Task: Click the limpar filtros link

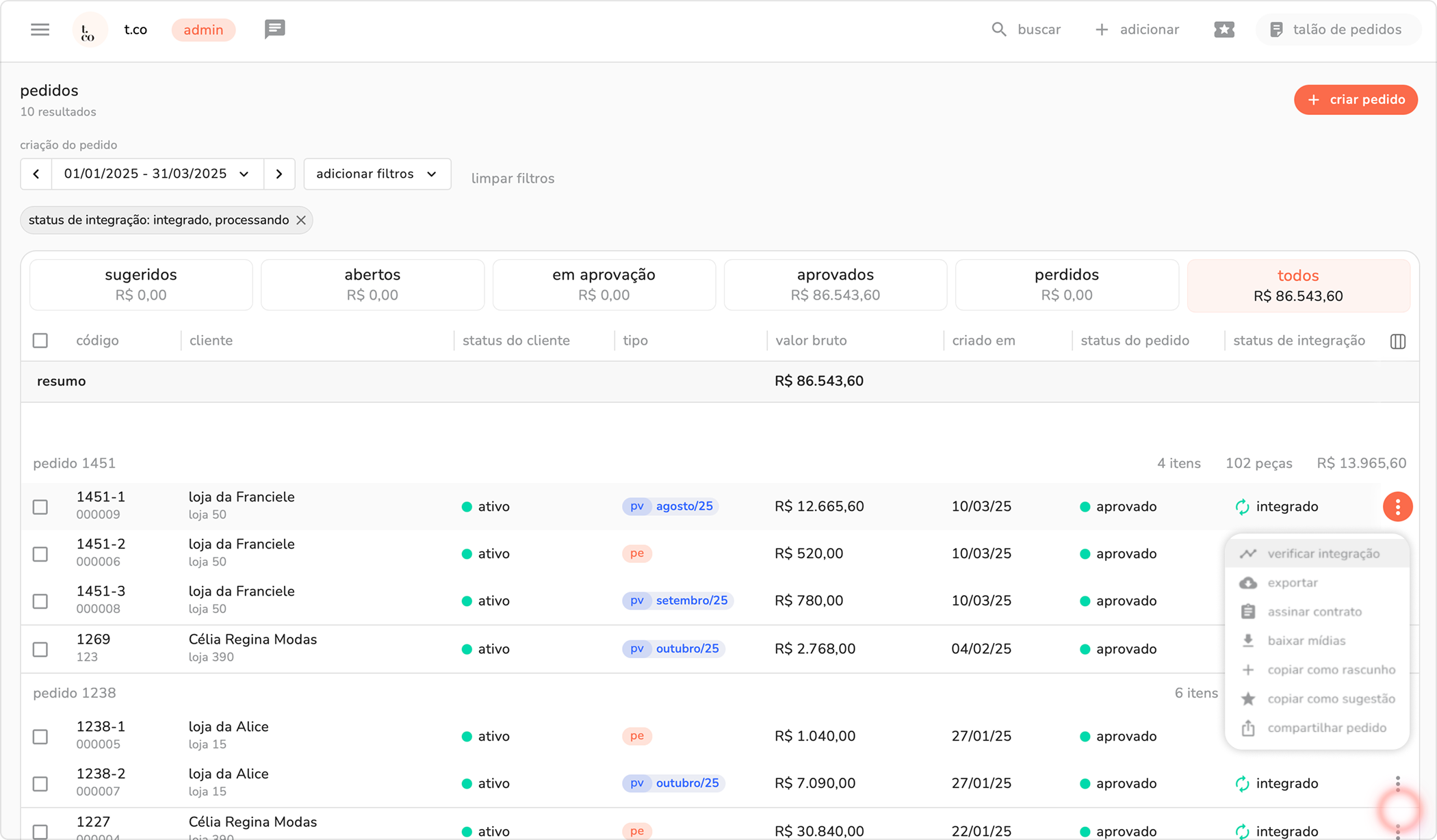Action: tap(513, 179)
